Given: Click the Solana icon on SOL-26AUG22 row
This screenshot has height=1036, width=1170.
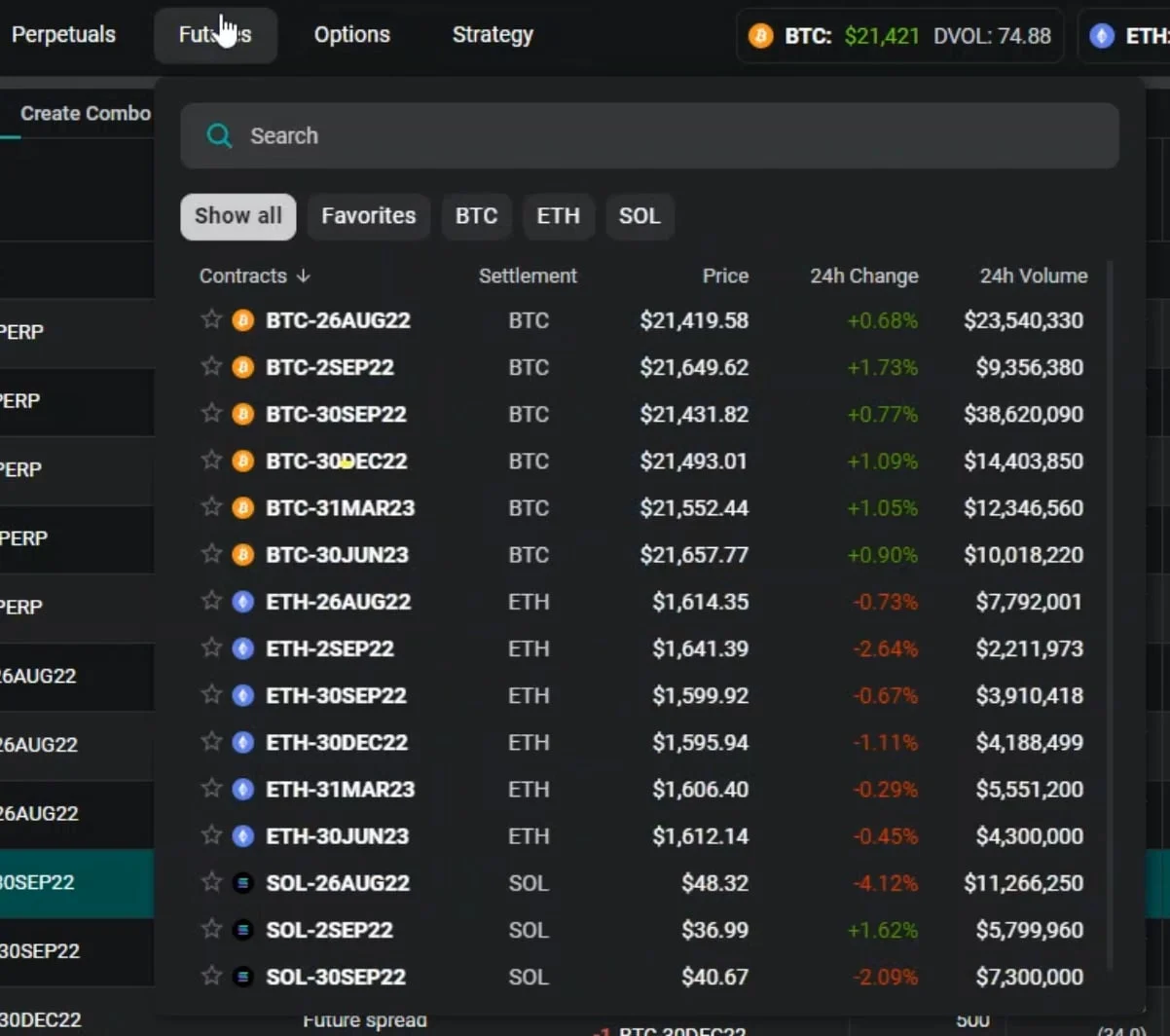Looking at the screenshot, I should point(243,883).
